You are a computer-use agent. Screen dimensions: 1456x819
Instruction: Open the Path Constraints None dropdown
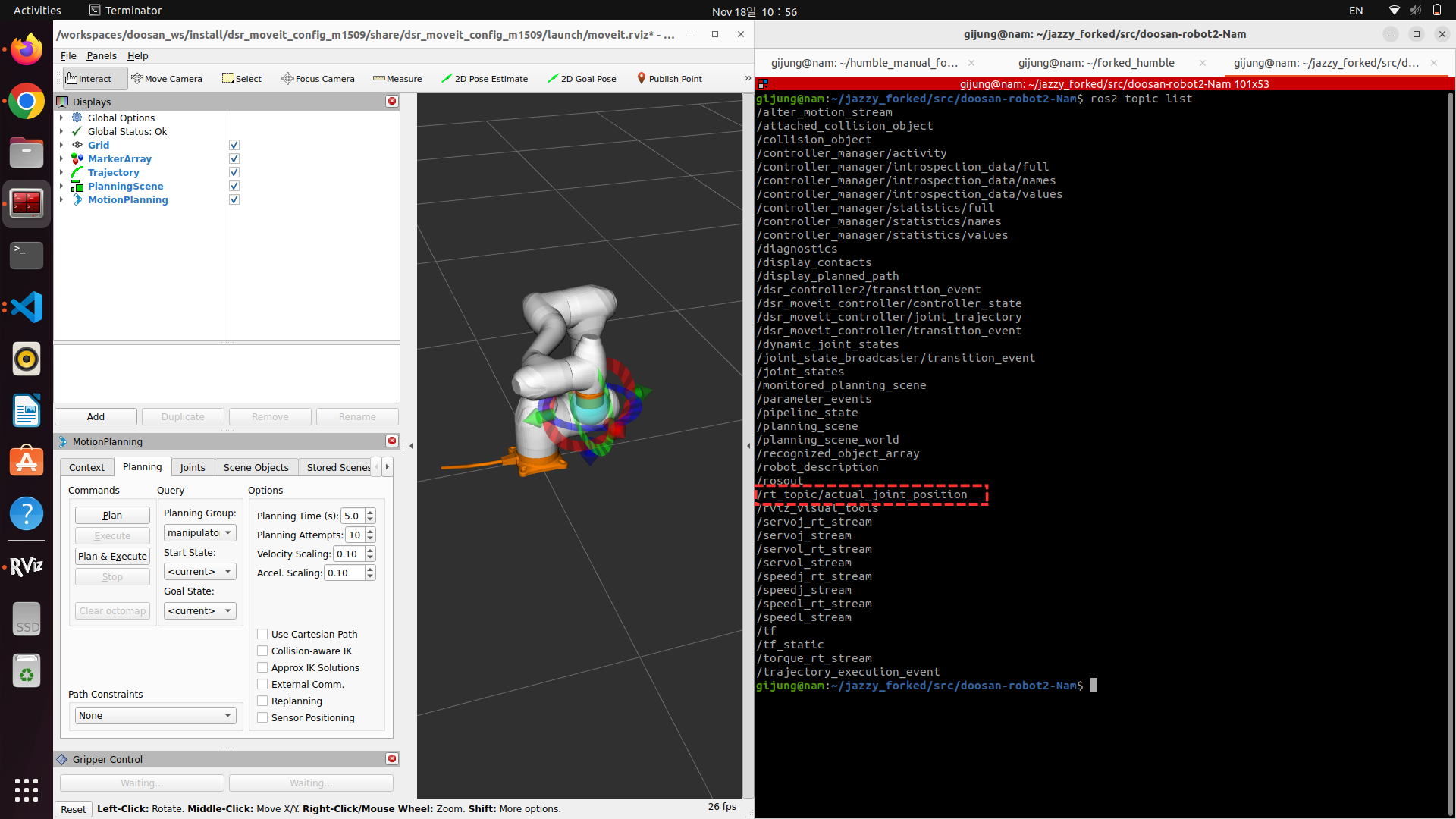click(155, 715)
